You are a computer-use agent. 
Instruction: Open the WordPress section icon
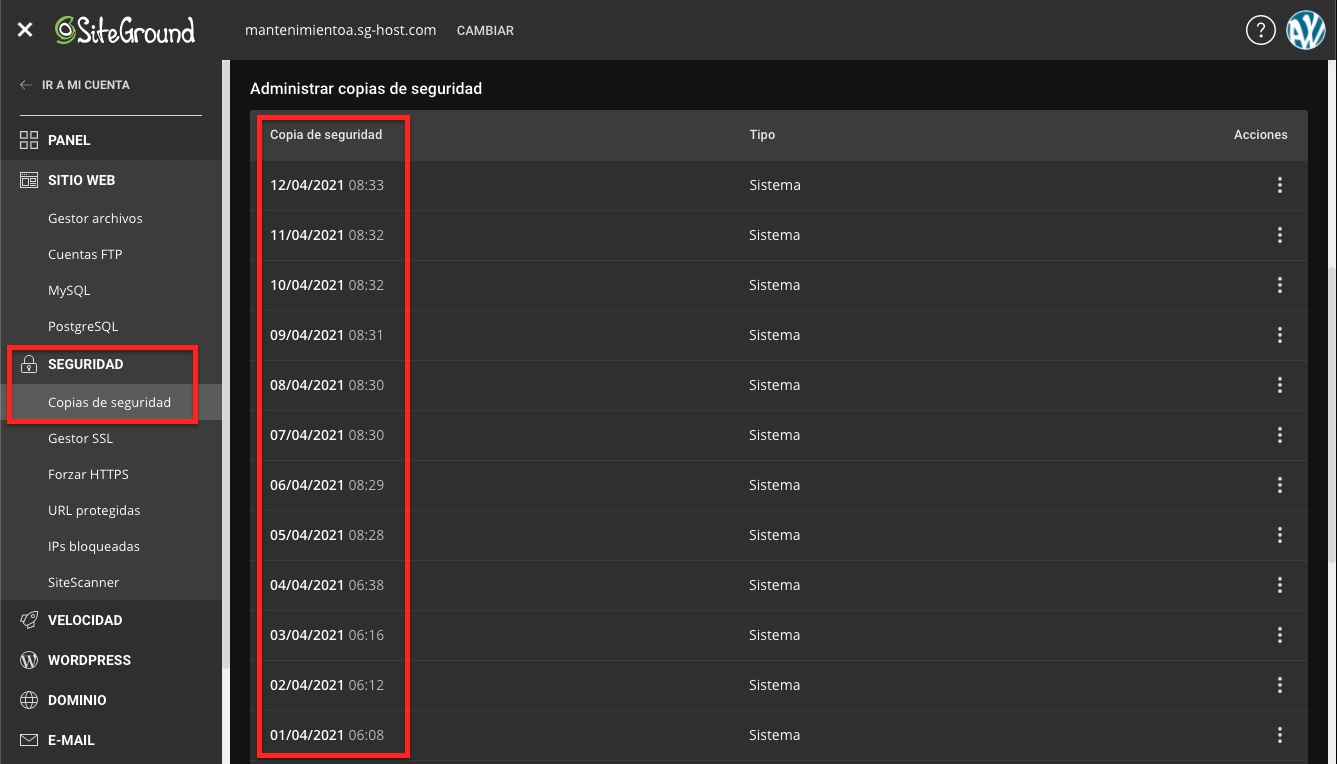pos(29,660)
